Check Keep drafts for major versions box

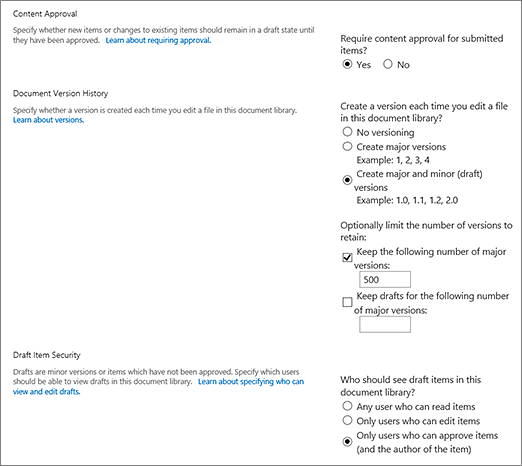(x=347, y=302)
